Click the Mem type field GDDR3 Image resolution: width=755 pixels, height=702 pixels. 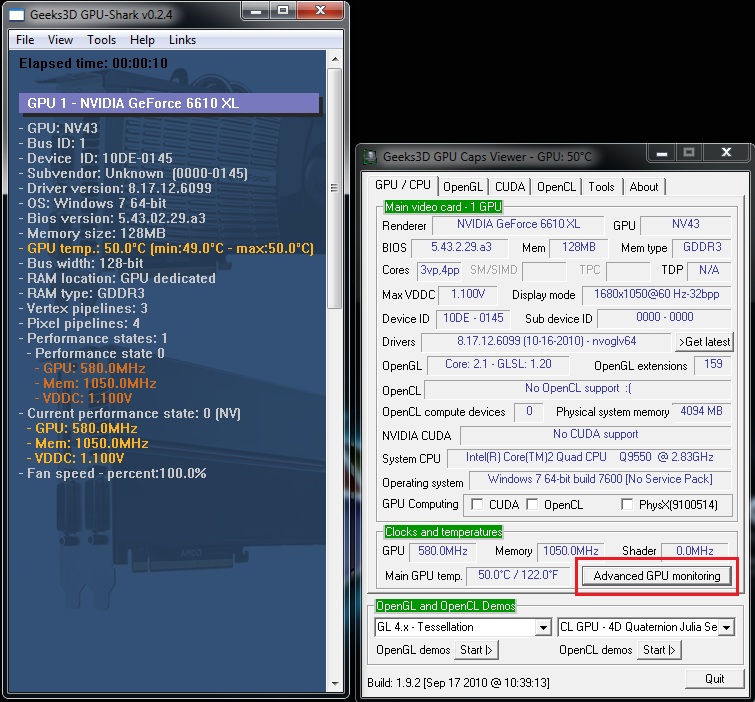[x=702, y=247]
